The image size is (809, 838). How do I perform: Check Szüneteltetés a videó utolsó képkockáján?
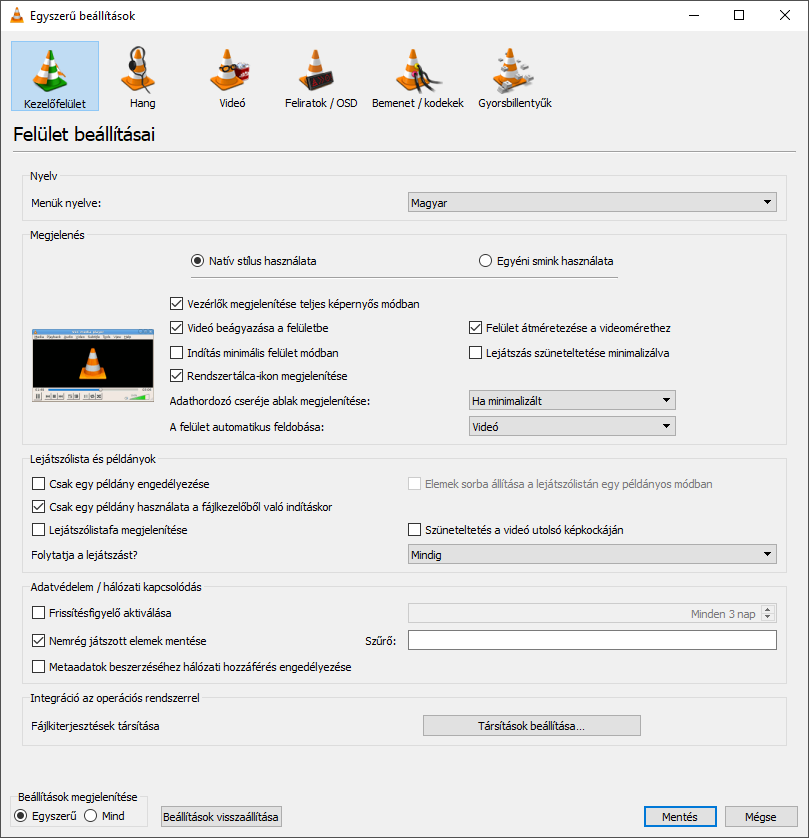415,530
